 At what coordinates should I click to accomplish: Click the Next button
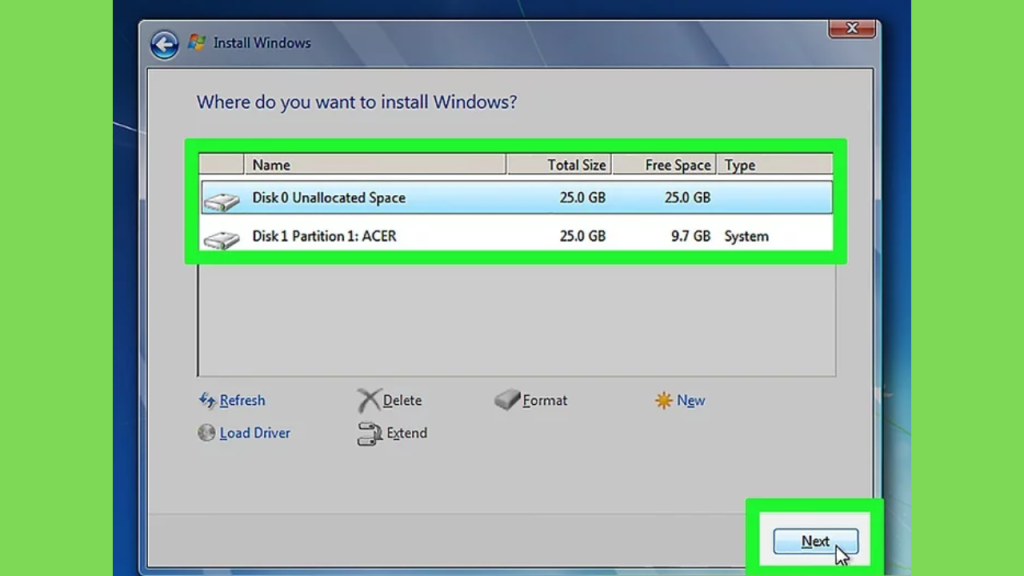tap(816, 541)
